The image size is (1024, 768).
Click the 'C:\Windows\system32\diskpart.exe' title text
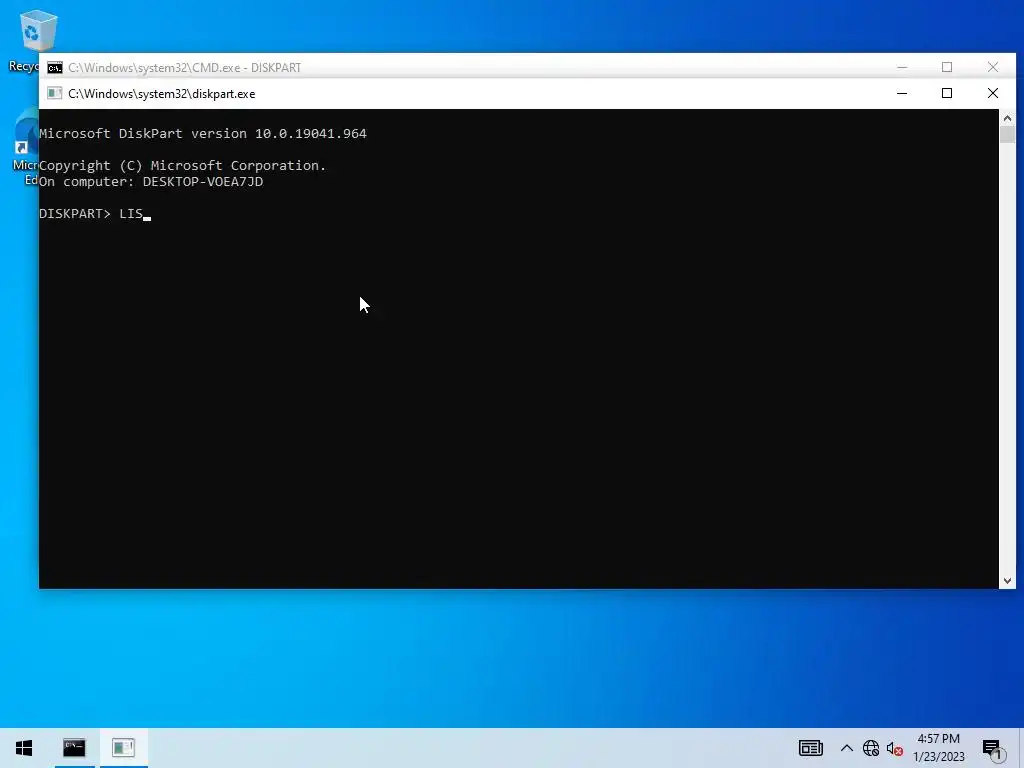(x=161, y=93)
